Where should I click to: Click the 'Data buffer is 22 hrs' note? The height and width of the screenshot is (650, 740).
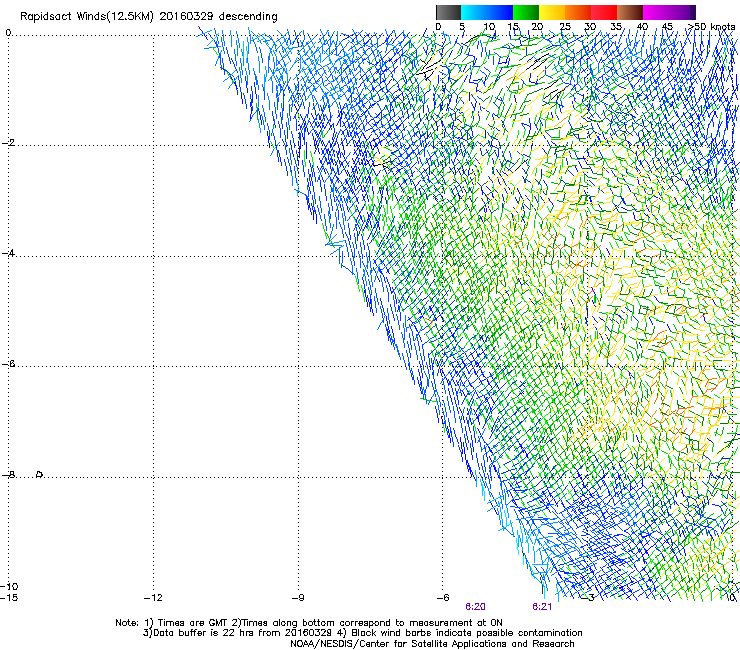pyautogui.click(x=204, y=633)
